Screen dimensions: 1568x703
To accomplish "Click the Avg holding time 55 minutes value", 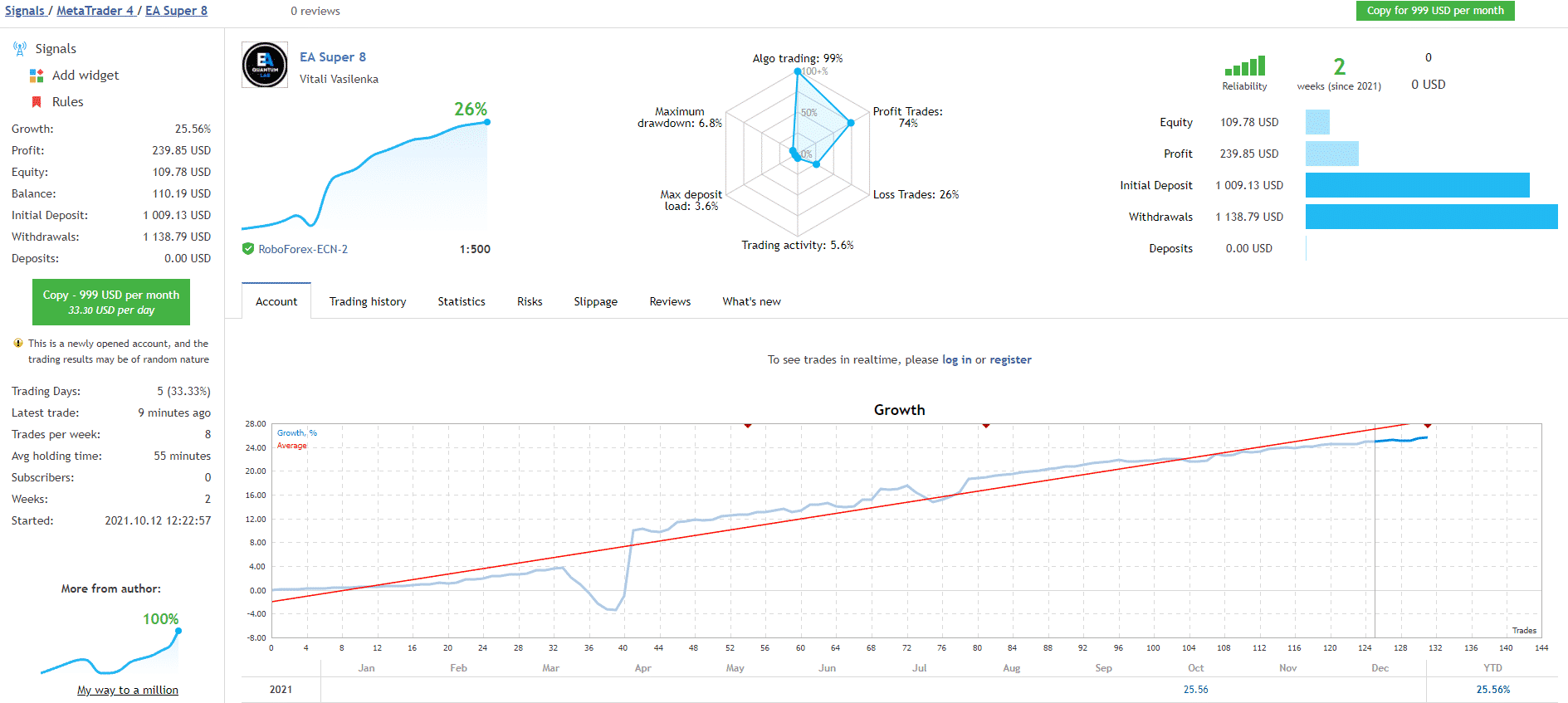I will 183,456.
